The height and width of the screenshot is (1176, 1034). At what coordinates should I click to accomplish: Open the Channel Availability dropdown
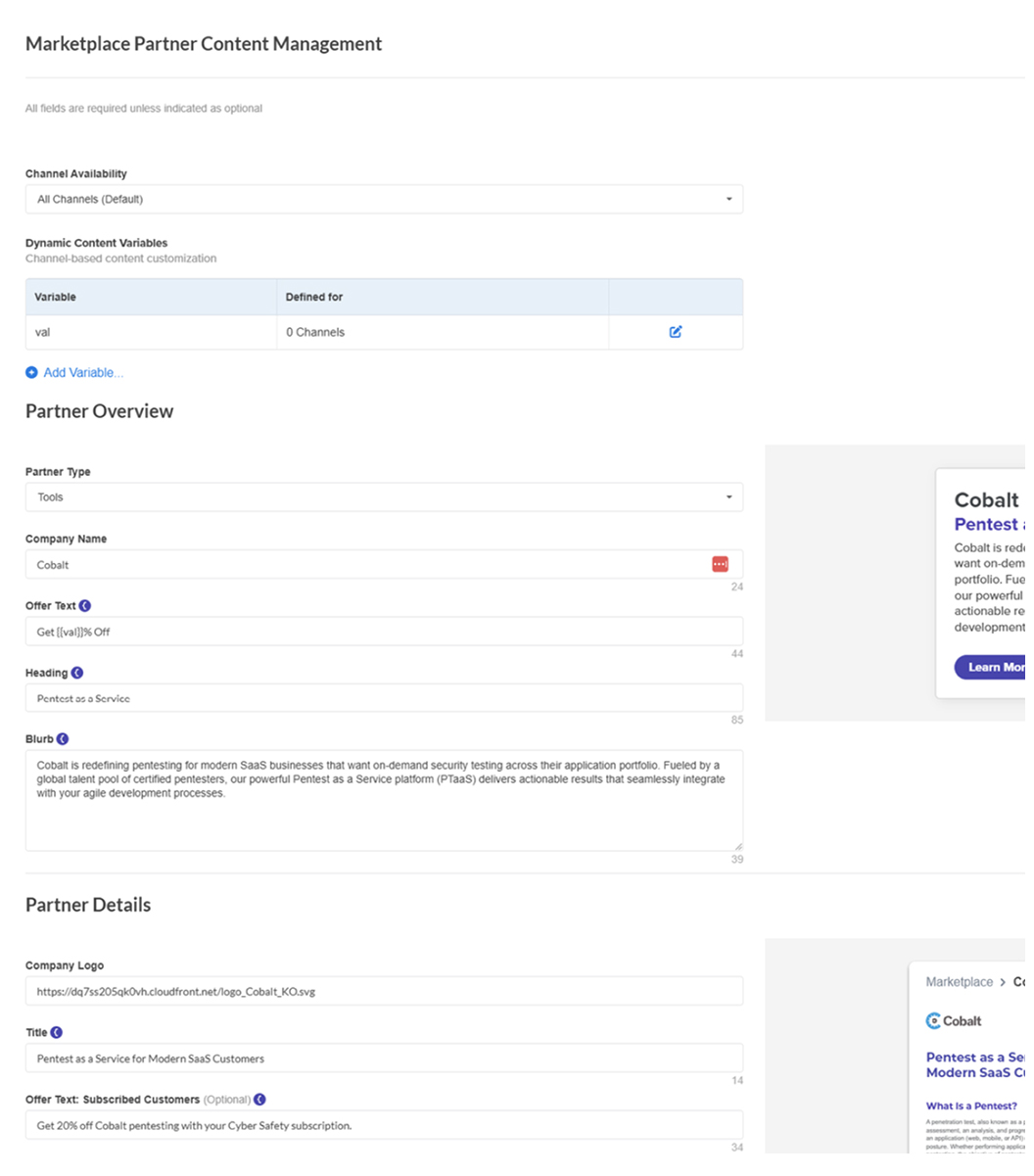[384, 200]
